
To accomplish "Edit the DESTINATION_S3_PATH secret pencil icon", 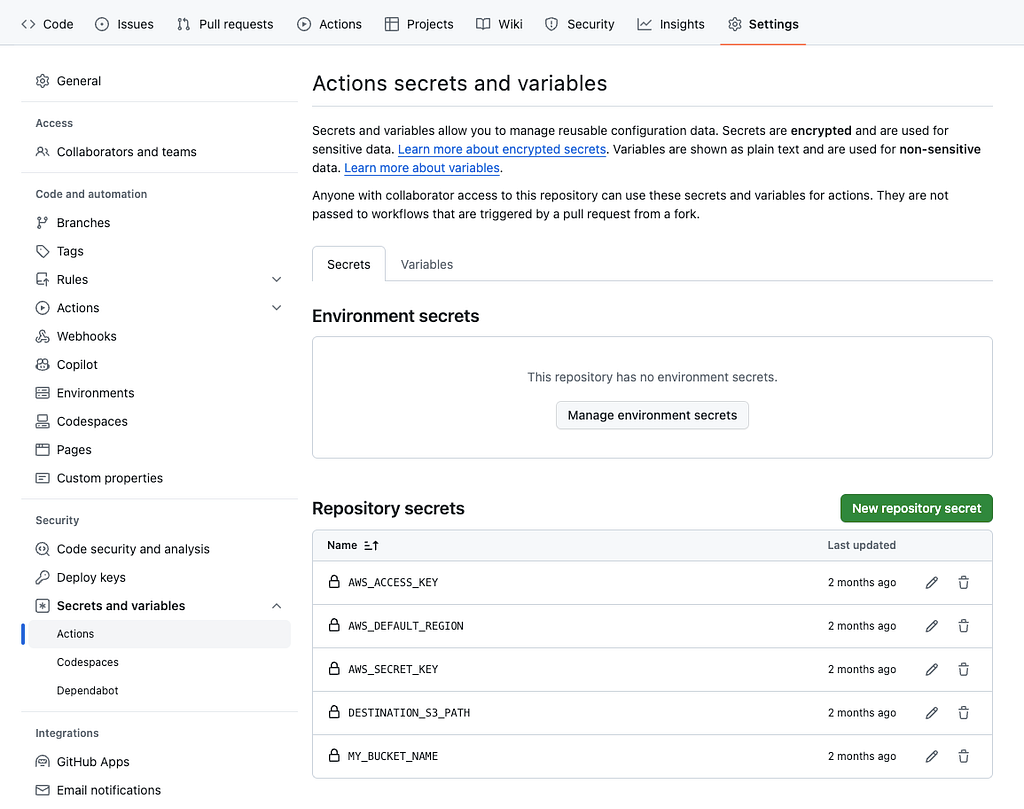I will click(931, 713).
